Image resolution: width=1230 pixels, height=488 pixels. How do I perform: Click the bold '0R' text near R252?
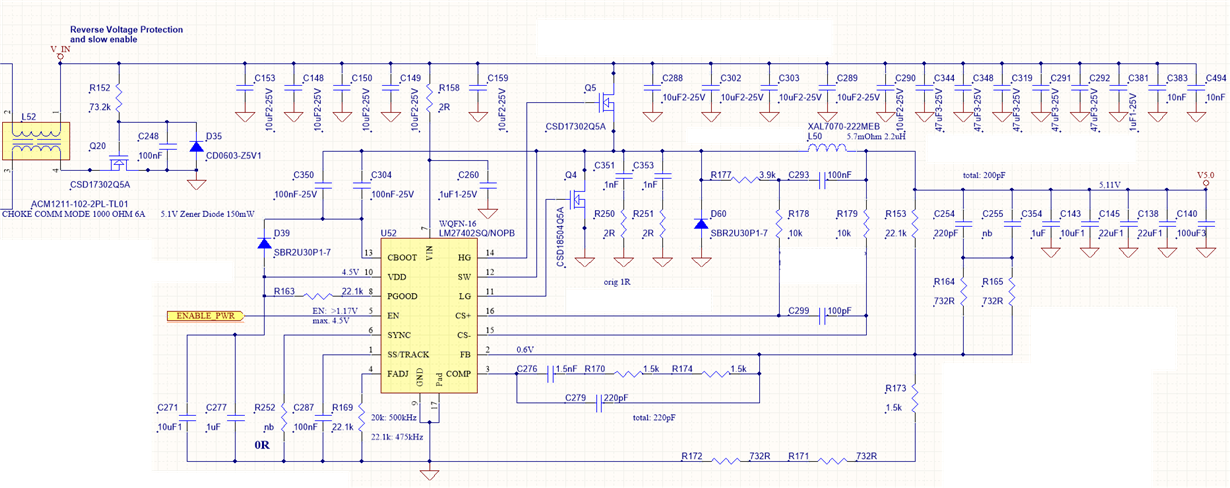tap(264, 444)
